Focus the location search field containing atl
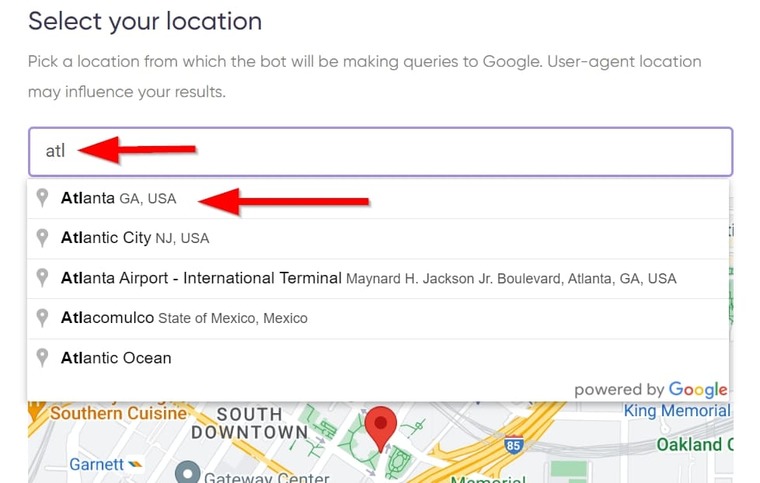The image size is (760, 483). tap(380, 152)
